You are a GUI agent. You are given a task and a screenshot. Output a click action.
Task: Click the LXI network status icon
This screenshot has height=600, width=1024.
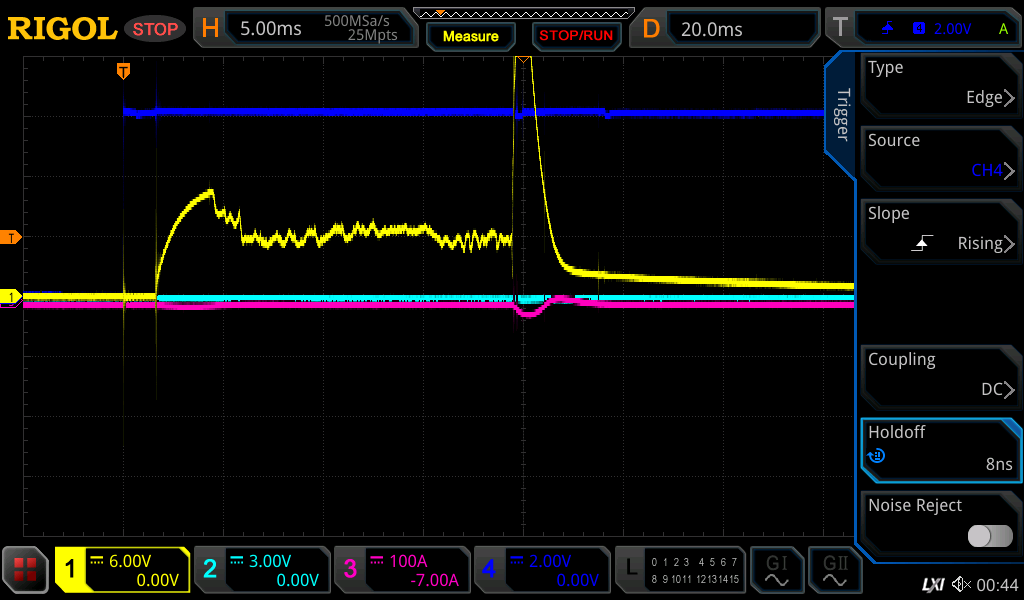pos(933,584)
